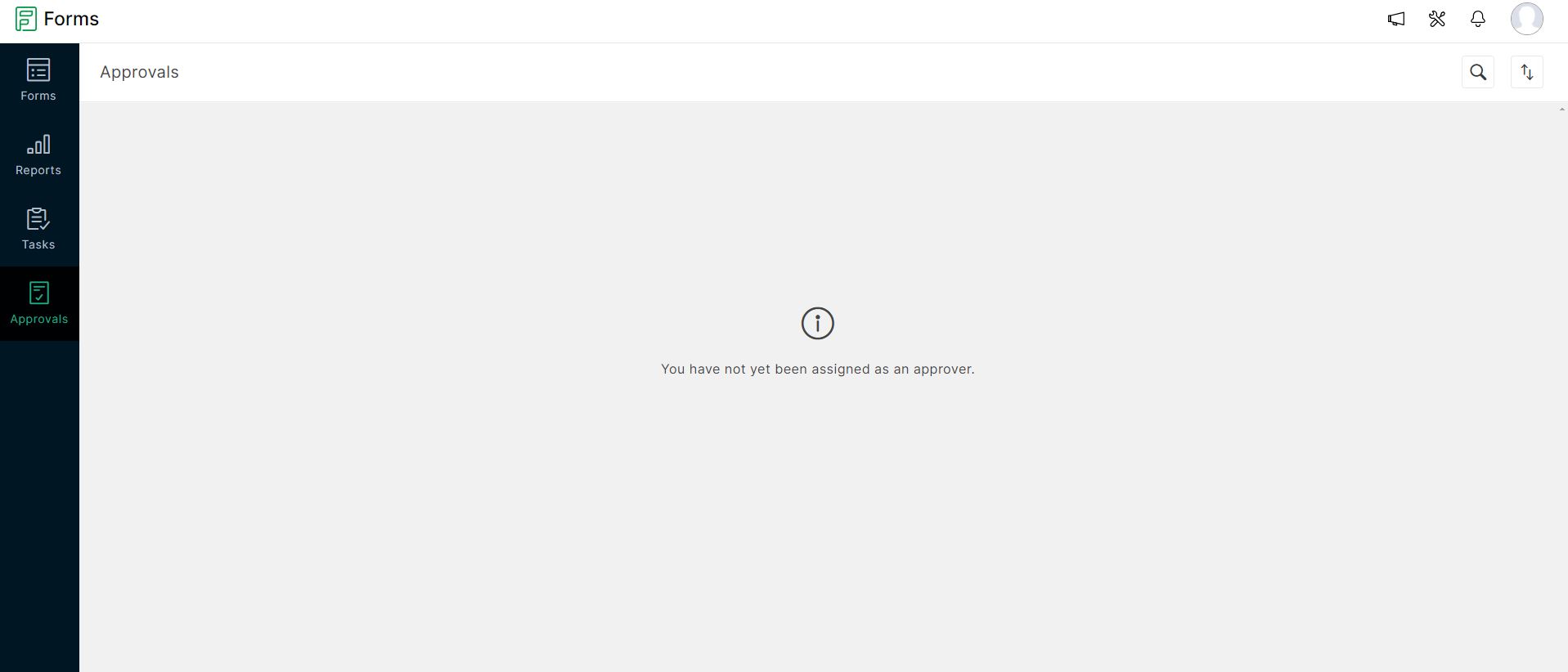The image size is (1568, 672).
Task: Click the Reports bar chart icon
Action: [x=38, y=145]
